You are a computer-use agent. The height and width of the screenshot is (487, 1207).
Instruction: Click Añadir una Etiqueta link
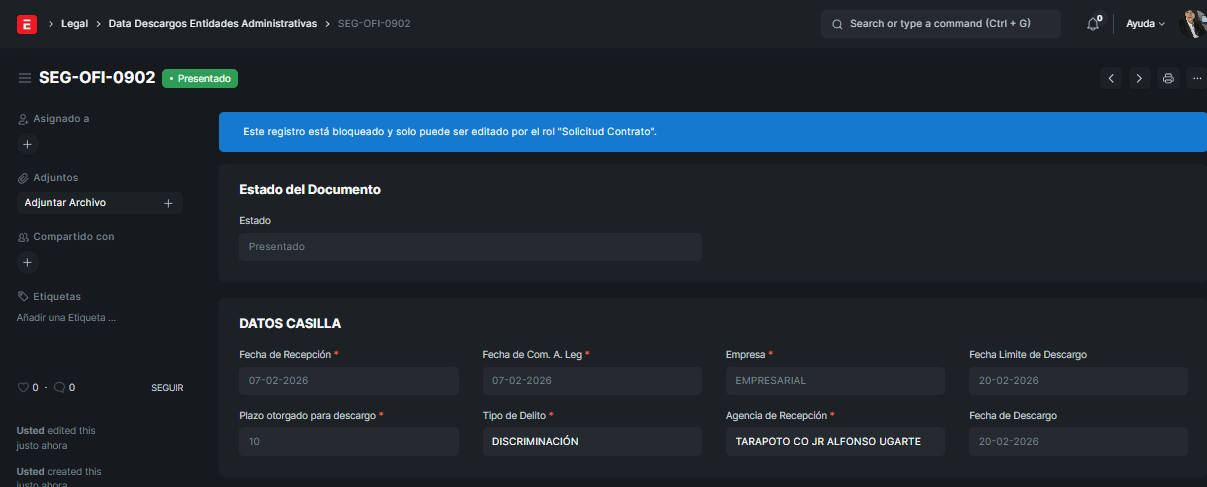[x=66, y=318]
